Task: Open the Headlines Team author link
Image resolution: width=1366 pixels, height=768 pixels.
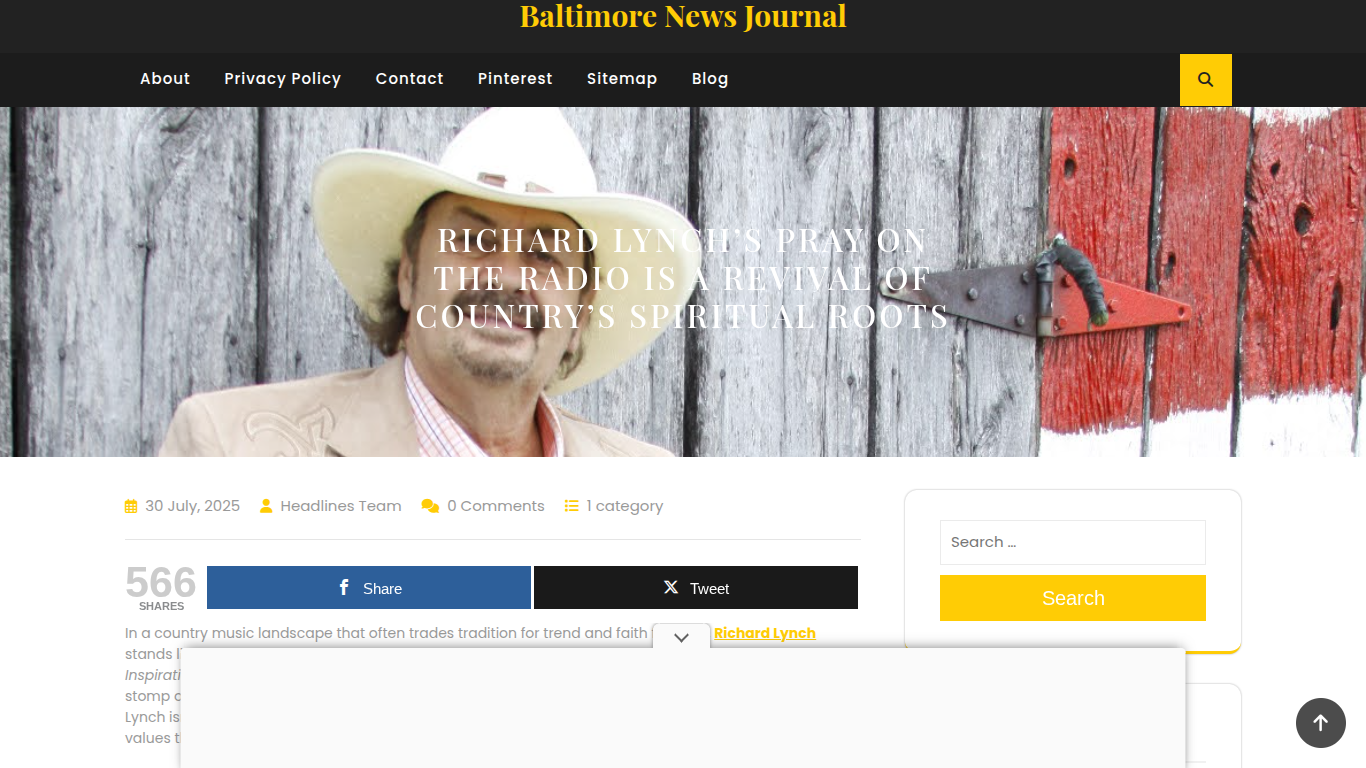Action: click(x=341, y=506)
